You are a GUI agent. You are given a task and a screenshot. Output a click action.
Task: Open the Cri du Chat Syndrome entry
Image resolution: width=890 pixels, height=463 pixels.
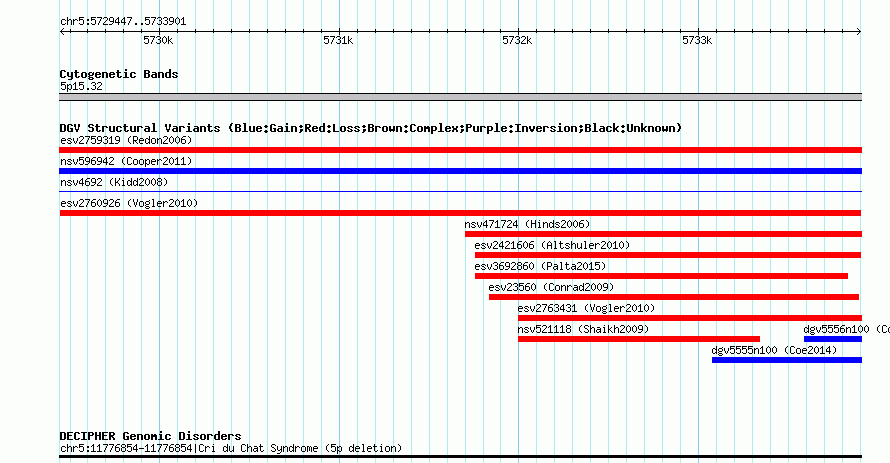[231, 448]
